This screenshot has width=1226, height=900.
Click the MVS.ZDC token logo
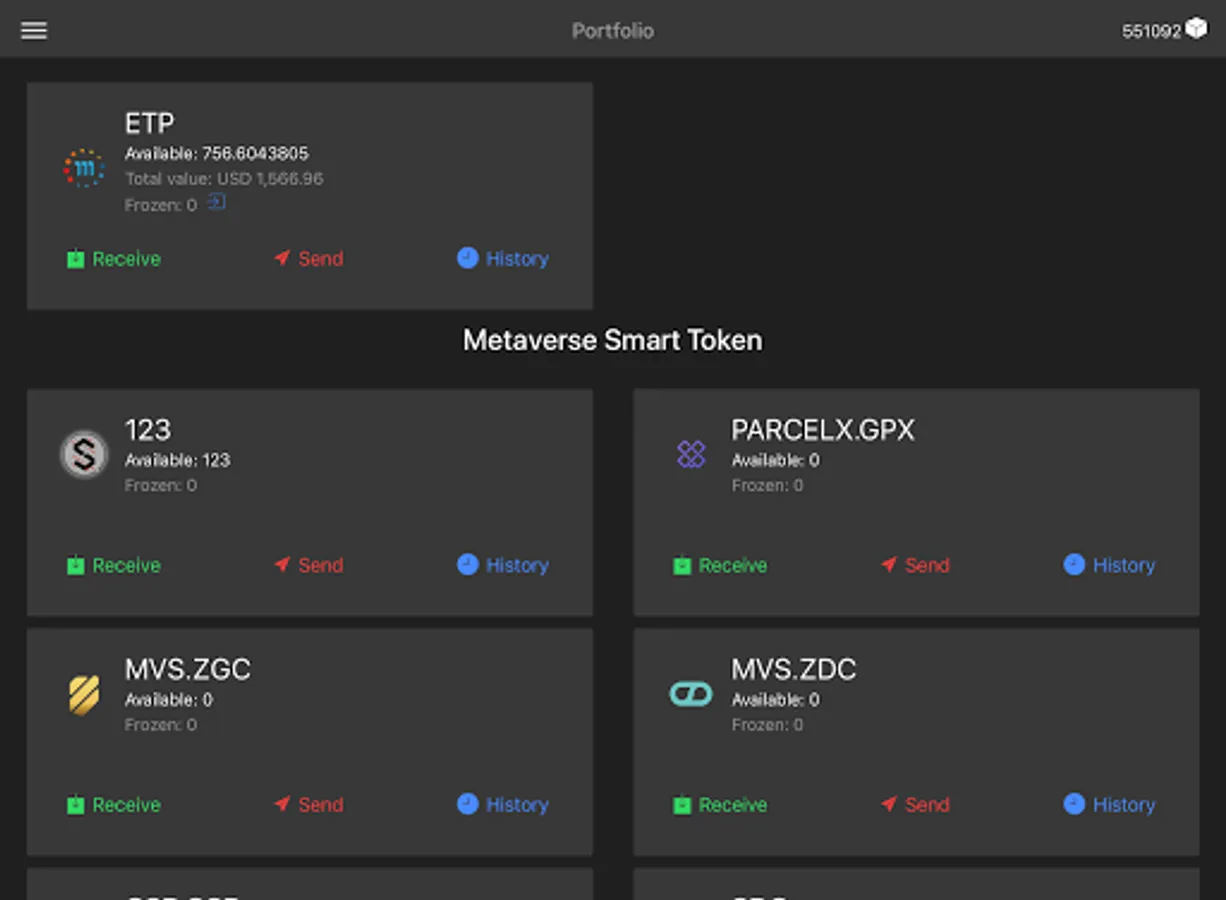(x=691, y=694)
